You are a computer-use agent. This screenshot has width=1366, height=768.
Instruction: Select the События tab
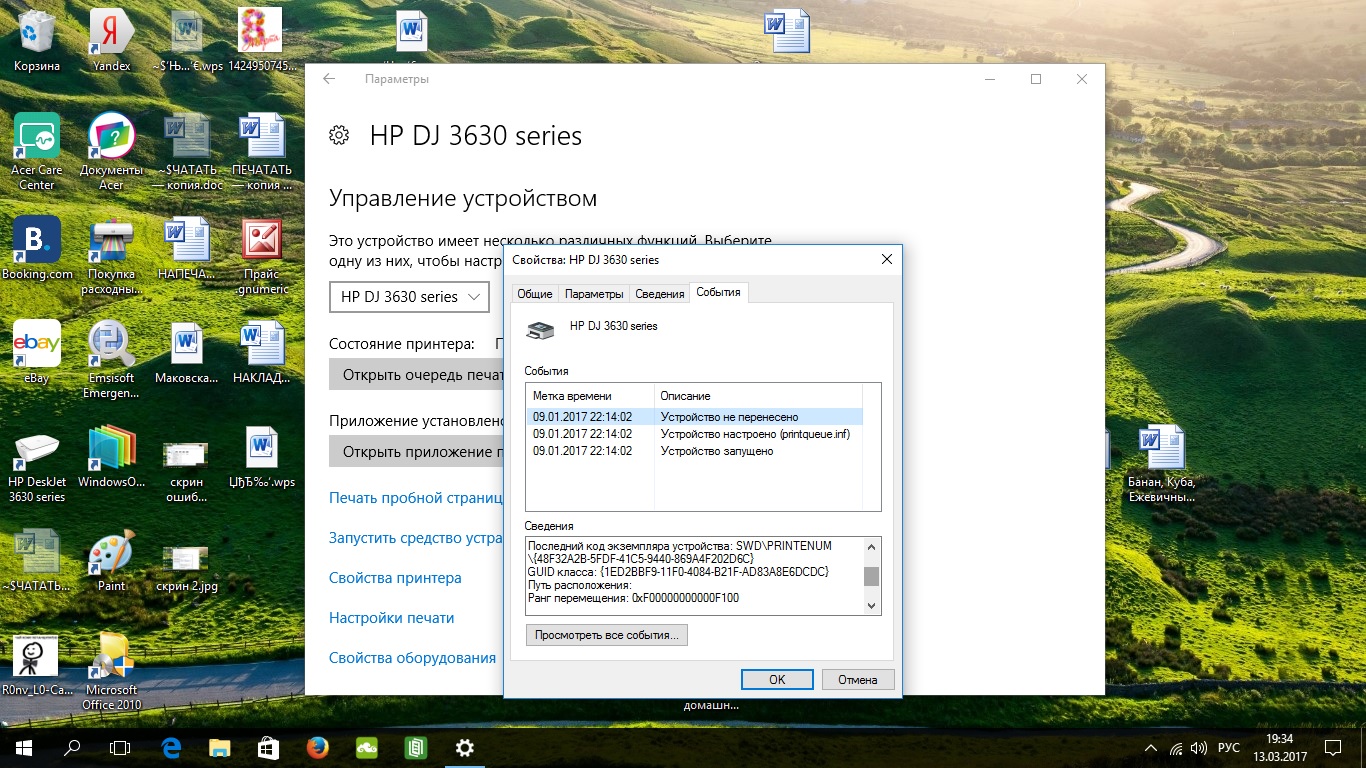click(719, 292)
